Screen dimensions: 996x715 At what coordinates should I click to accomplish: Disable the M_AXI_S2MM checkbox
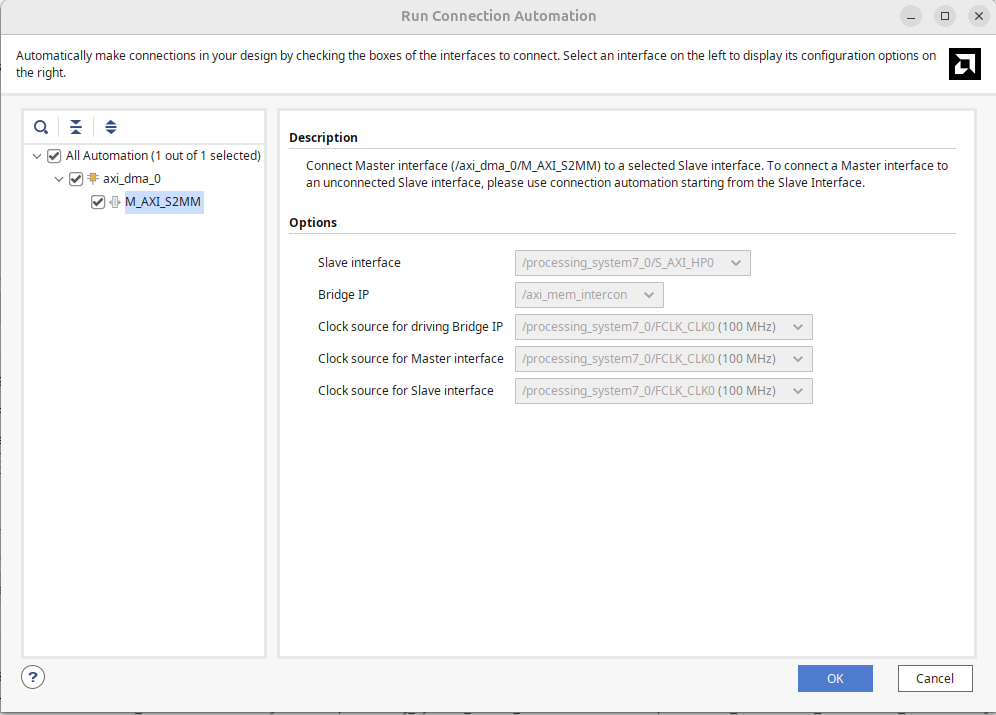(x=98, y=202)
